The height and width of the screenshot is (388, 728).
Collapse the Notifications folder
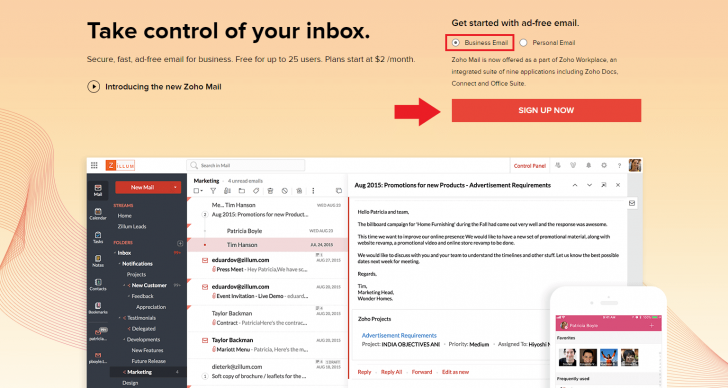click(119, 264)
